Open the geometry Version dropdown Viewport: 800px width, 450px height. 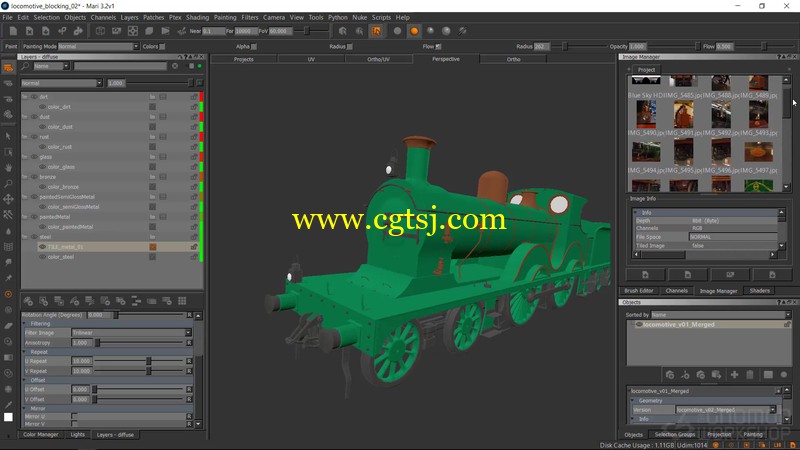click(x=726, y=410)
